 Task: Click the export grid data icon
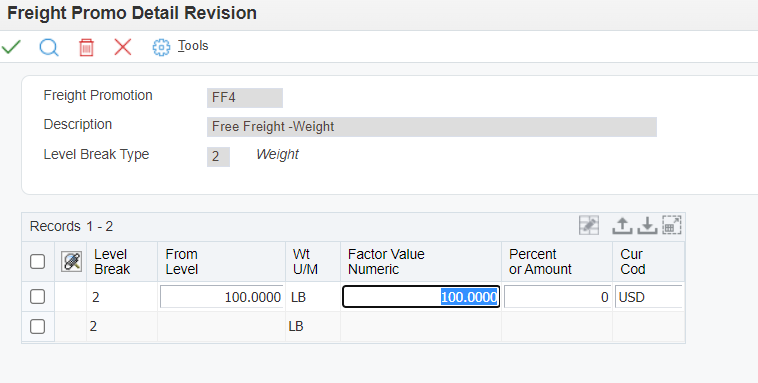coord(622,225)
